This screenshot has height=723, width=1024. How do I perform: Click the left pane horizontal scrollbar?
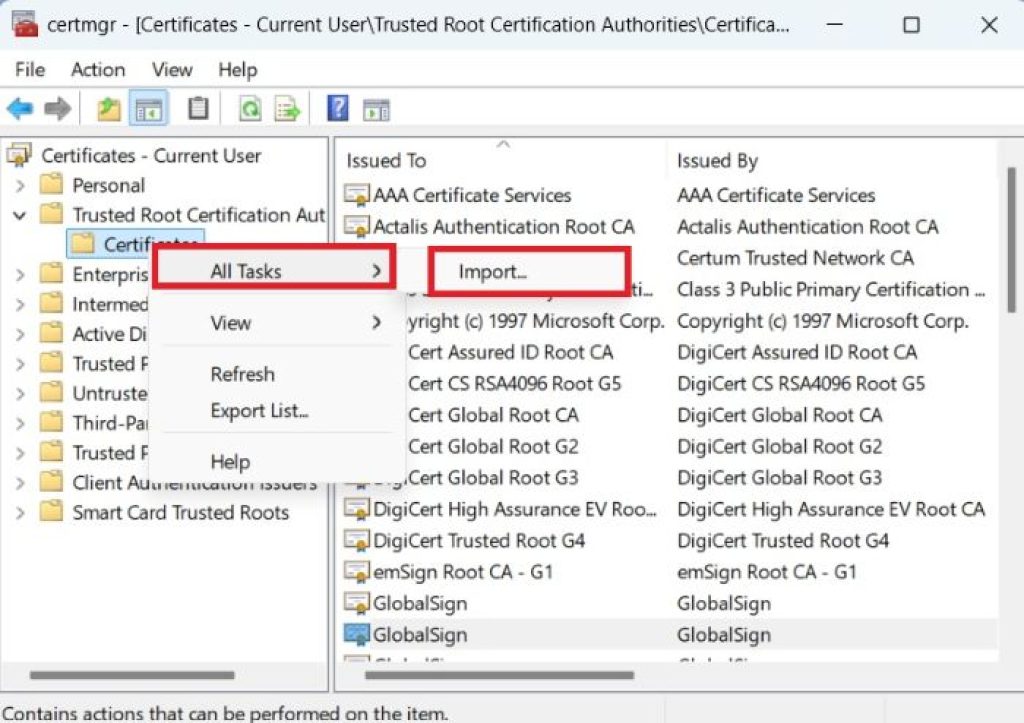tap(132, 675)
